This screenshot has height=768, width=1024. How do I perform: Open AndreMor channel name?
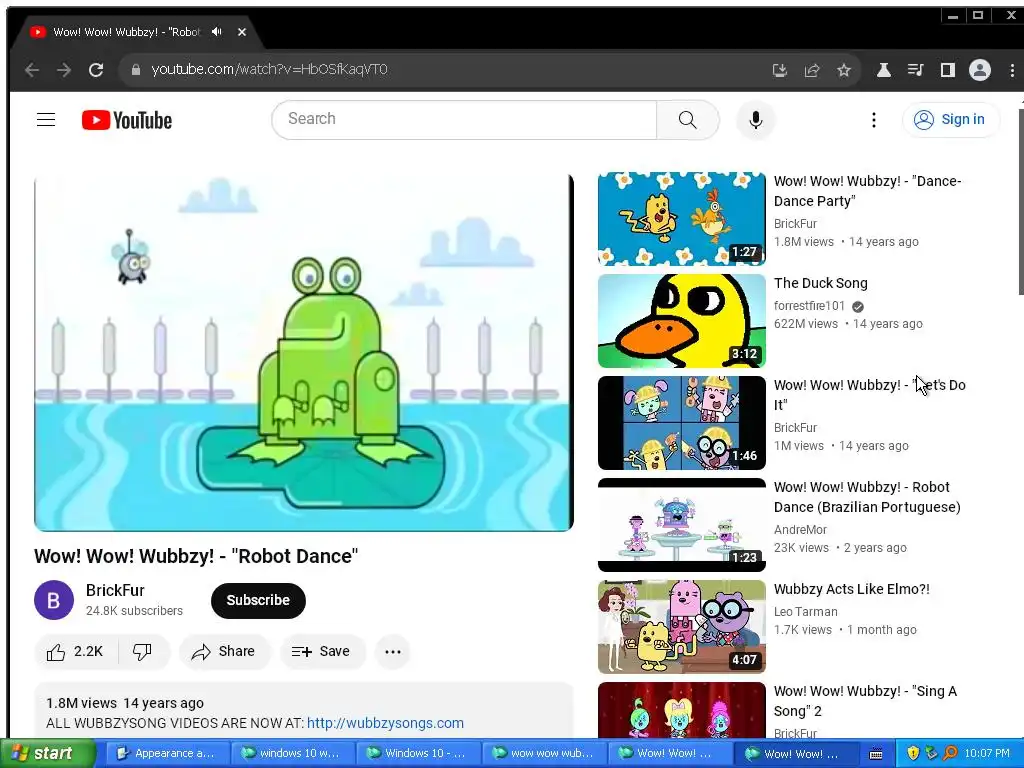pos(800,530)
